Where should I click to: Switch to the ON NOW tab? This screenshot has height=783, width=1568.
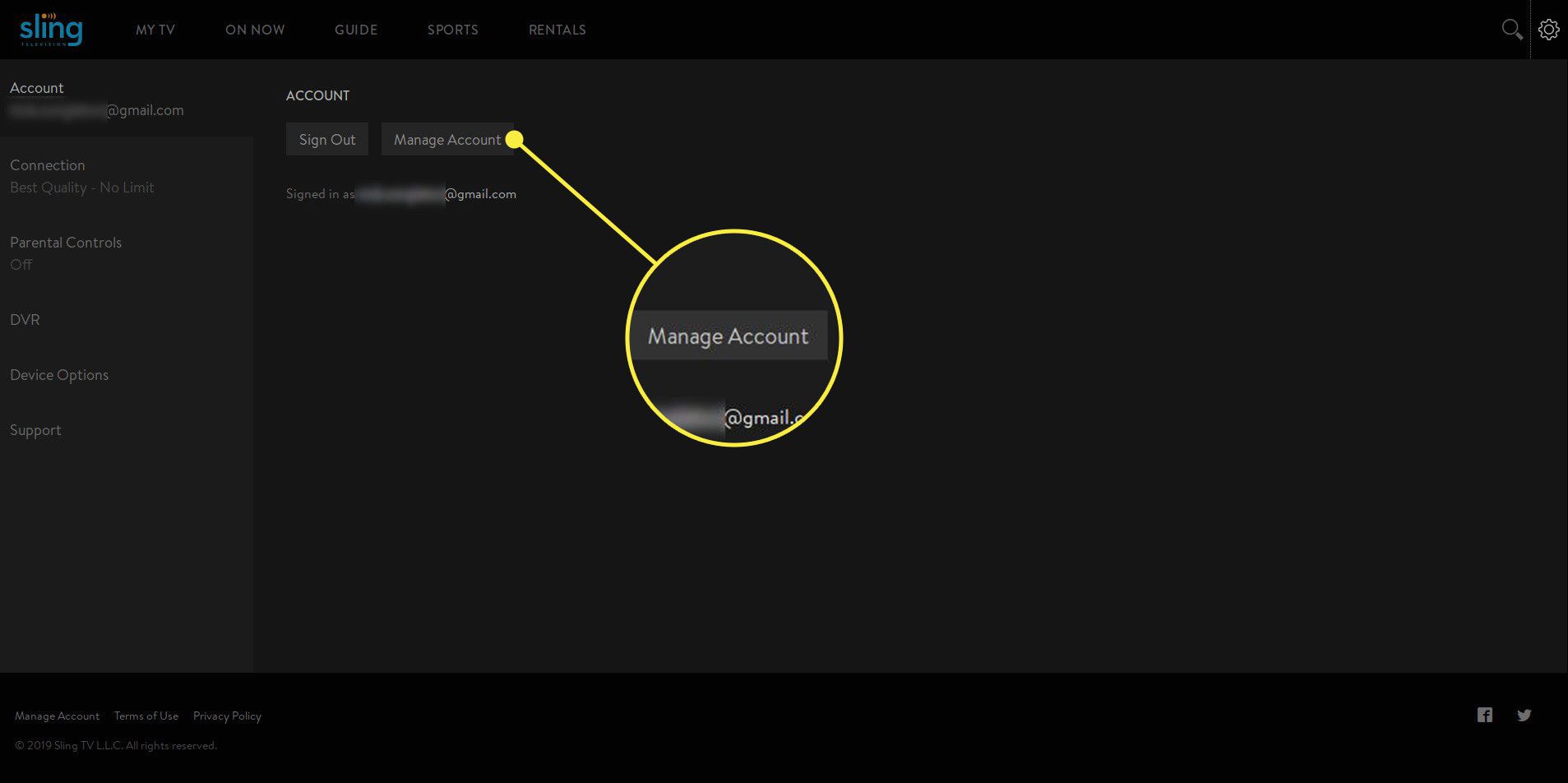click(255, 30)
